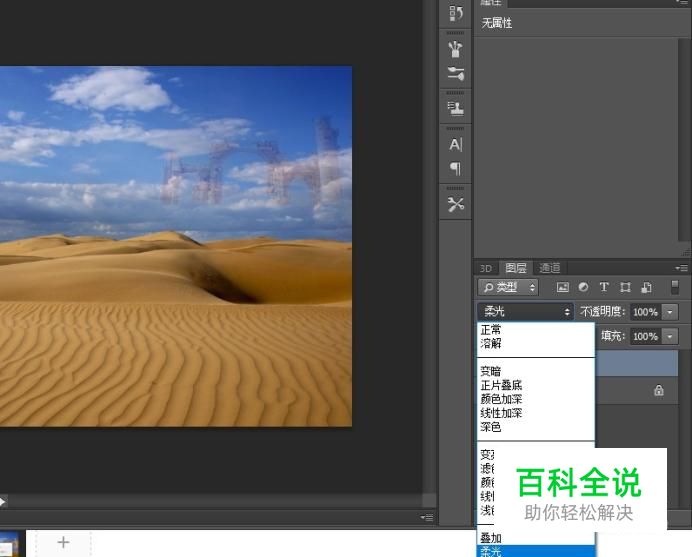Switch to the 图层 tab
This screenshot has height=557, width=692.
coord(515,267)
